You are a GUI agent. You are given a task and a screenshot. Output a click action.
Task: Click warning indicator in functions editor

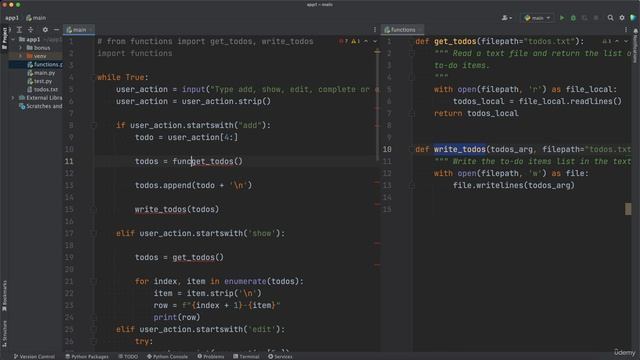click(607, 42)
